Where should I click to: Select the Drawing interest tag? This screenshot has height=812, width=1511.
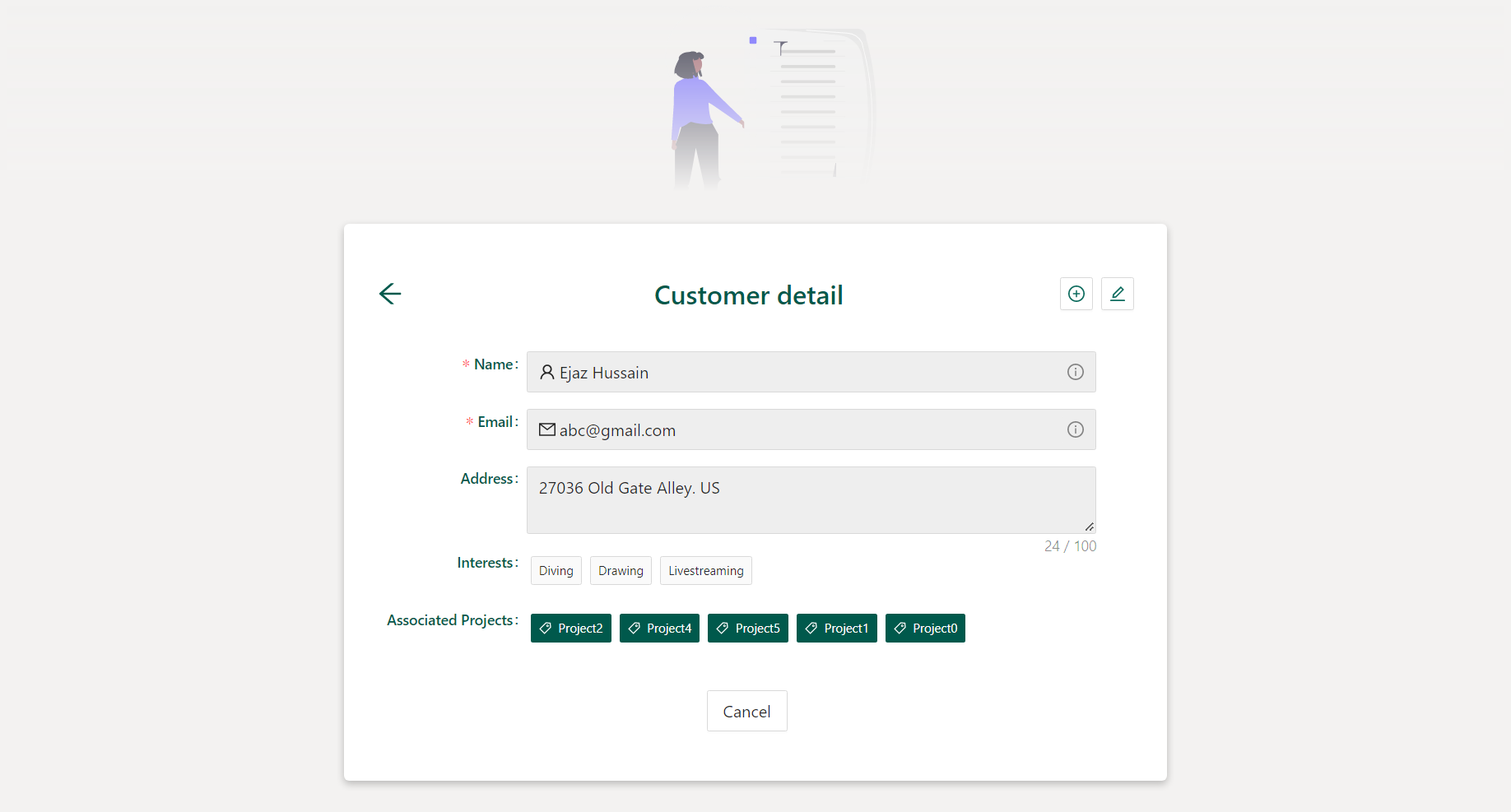point(621,571)
